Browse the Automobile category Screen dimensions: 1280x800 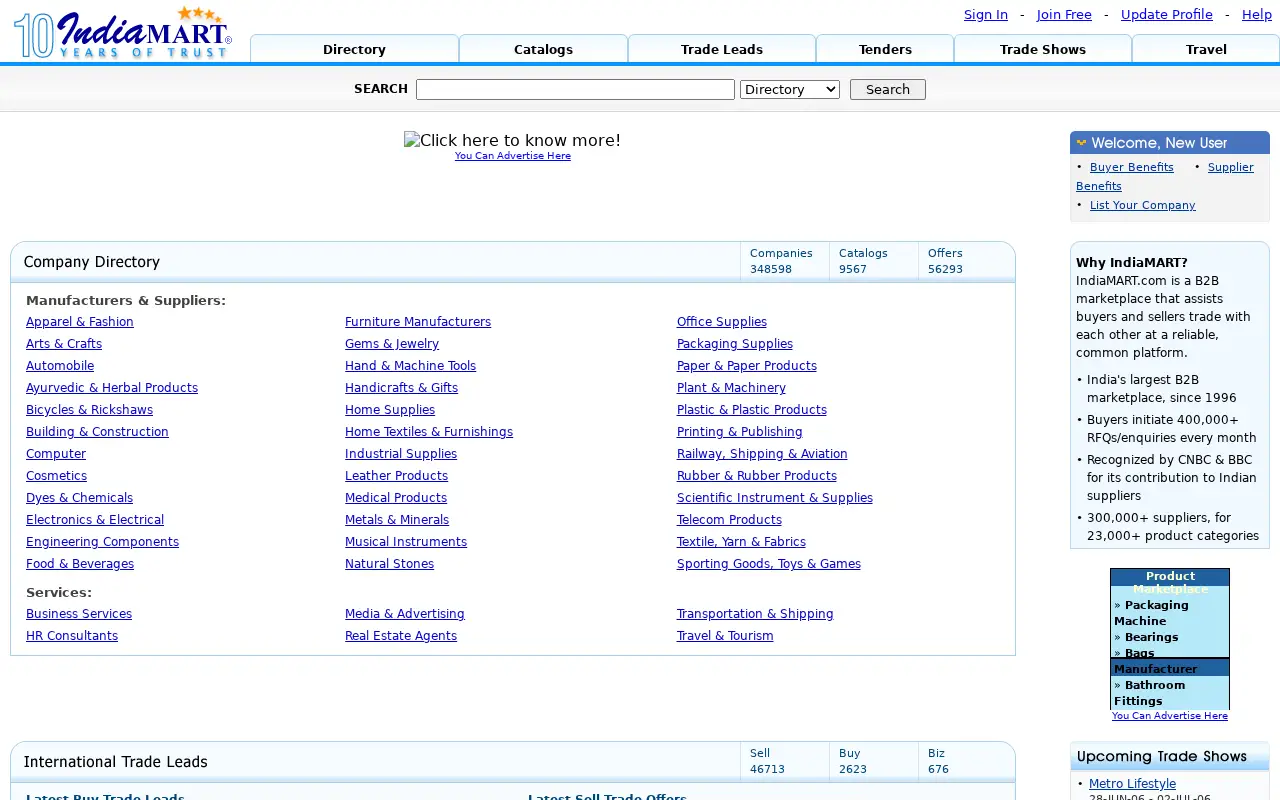click(x=60, y=366)
